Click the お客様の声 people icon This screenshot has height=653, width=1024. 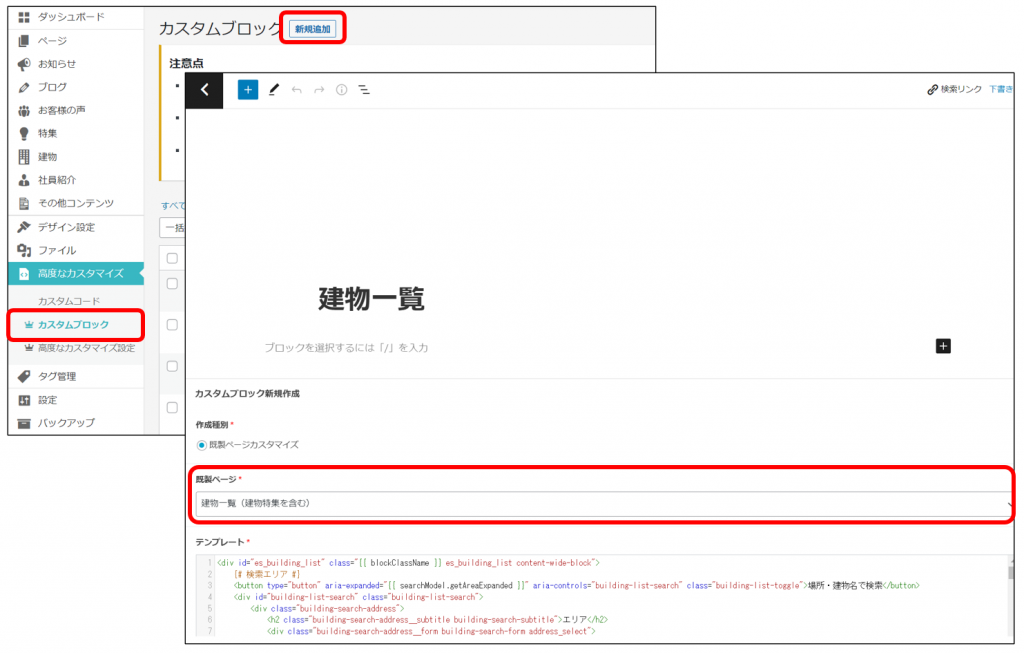[24, 110]
